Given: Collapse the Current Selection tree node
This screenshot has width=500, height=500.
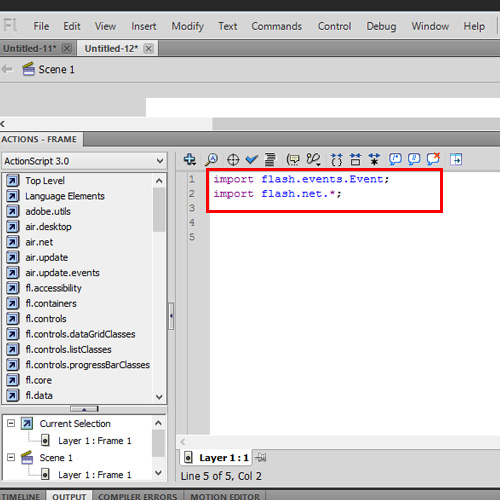Looking at the screenshot, I should click(11, 423).
